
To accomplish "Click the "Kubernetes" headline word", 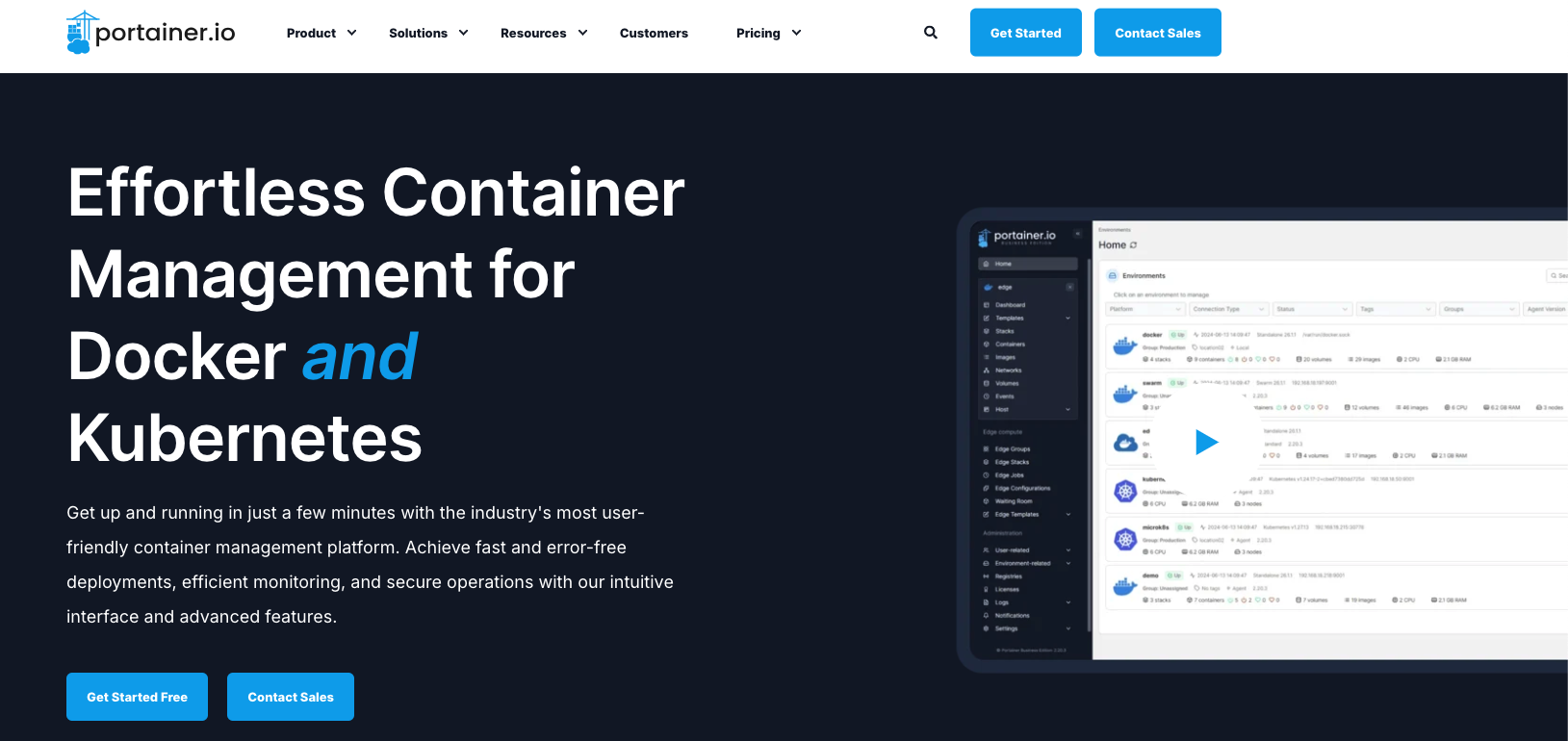I will click(245, 439).
